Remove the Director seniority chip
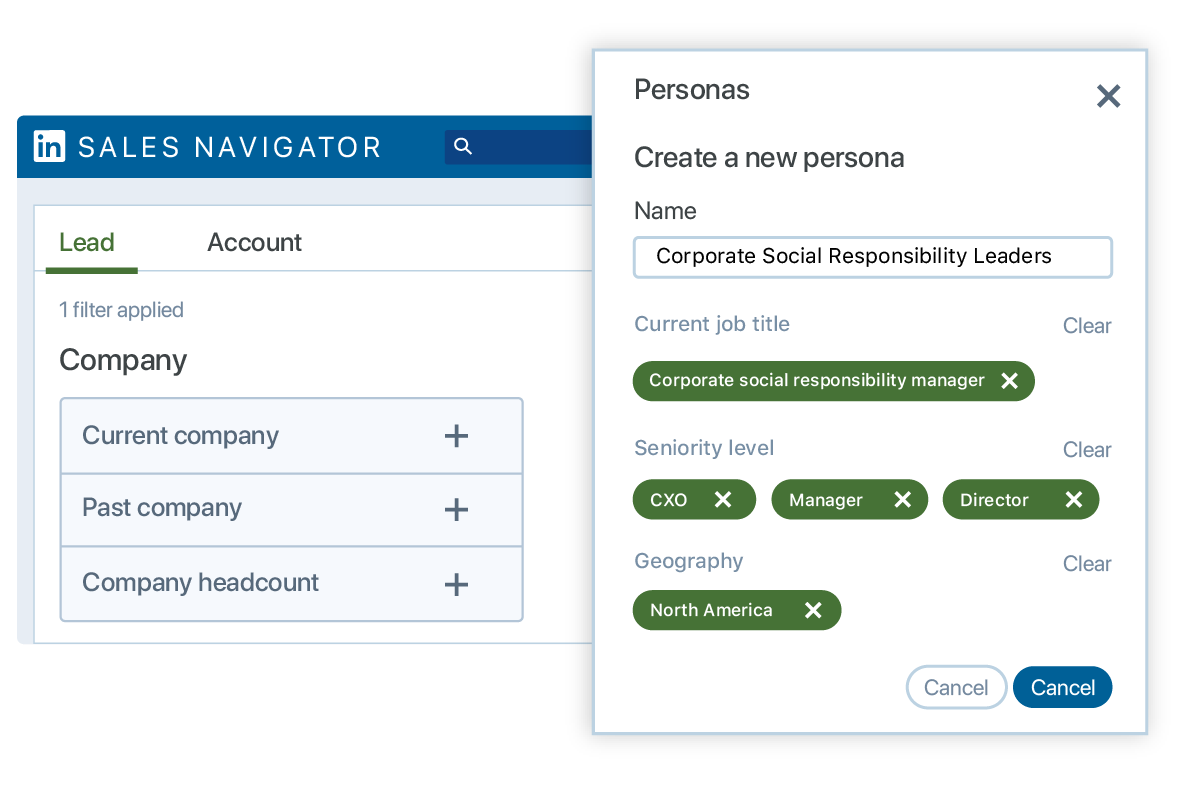The width and height of the screenshot is (1200, 788). 1074,499
